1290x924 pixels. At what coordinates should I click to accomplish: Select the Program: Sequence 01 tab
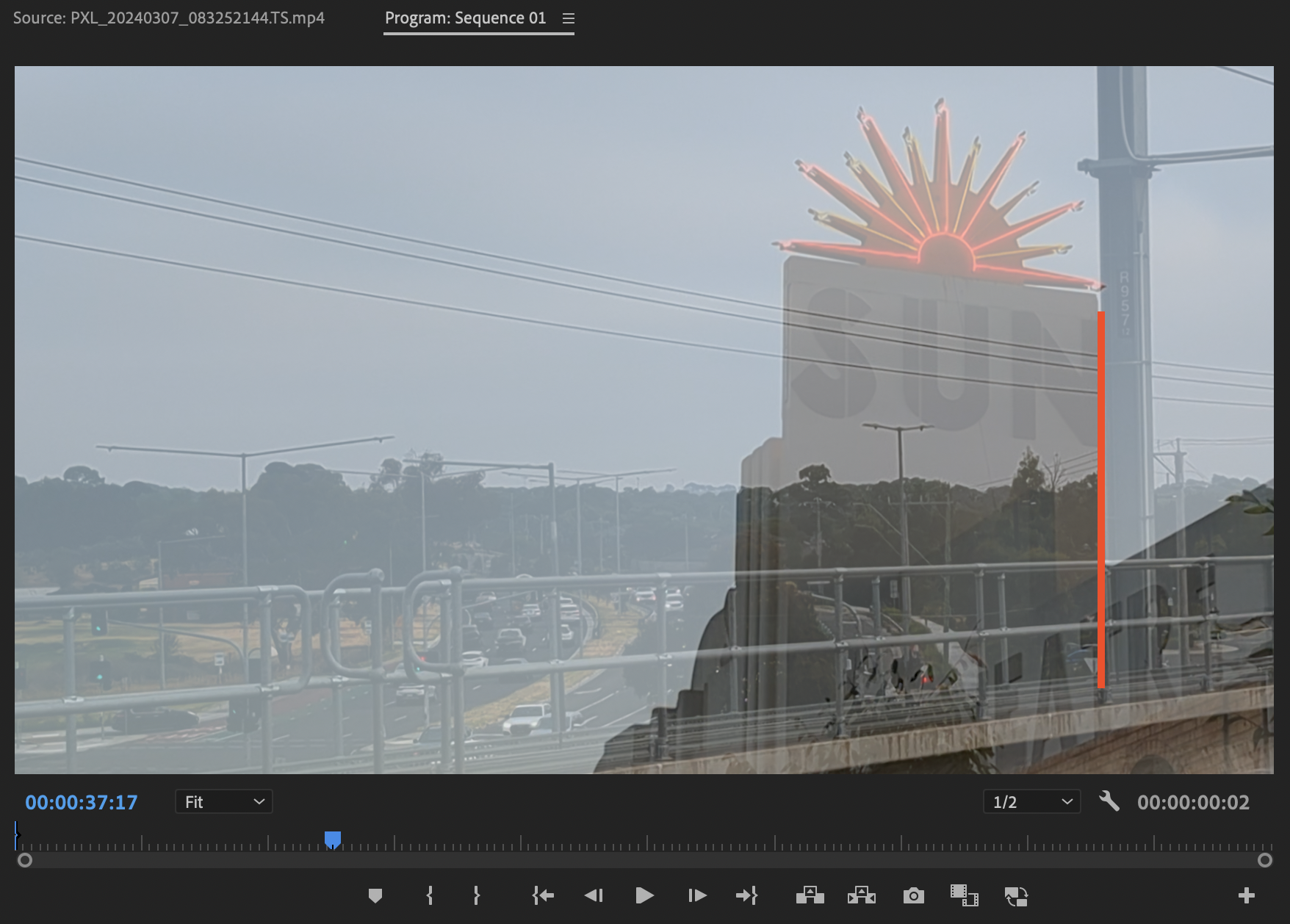click(466, 18)
